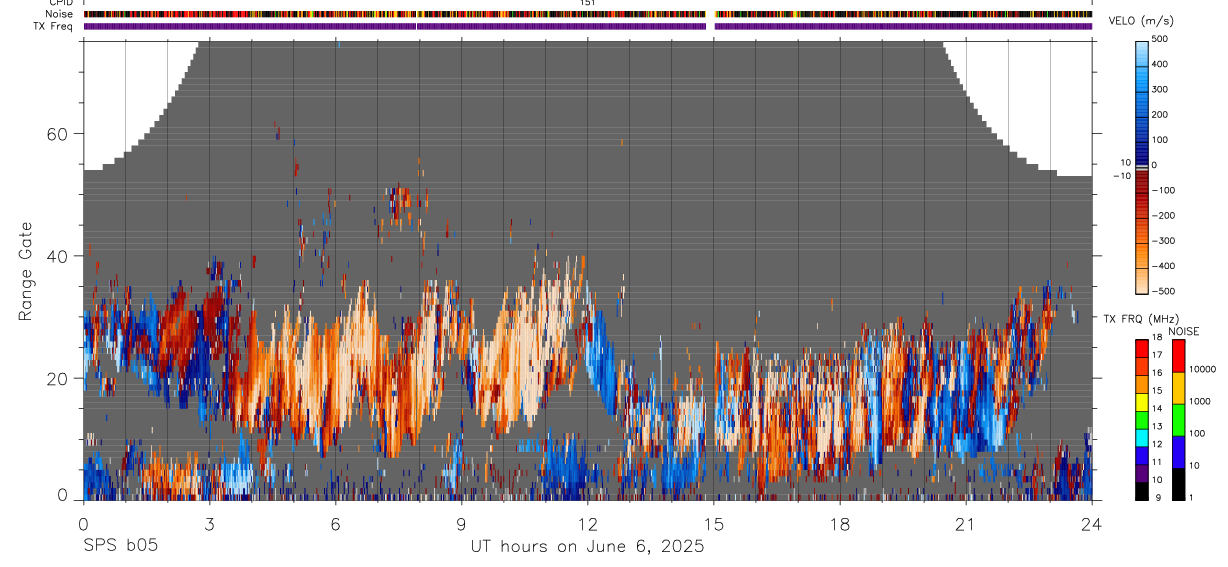The width and height of the screenshot is (1228, 567).
Task: Click the 3 tick on UT hours axis
Action: point(209,522)
